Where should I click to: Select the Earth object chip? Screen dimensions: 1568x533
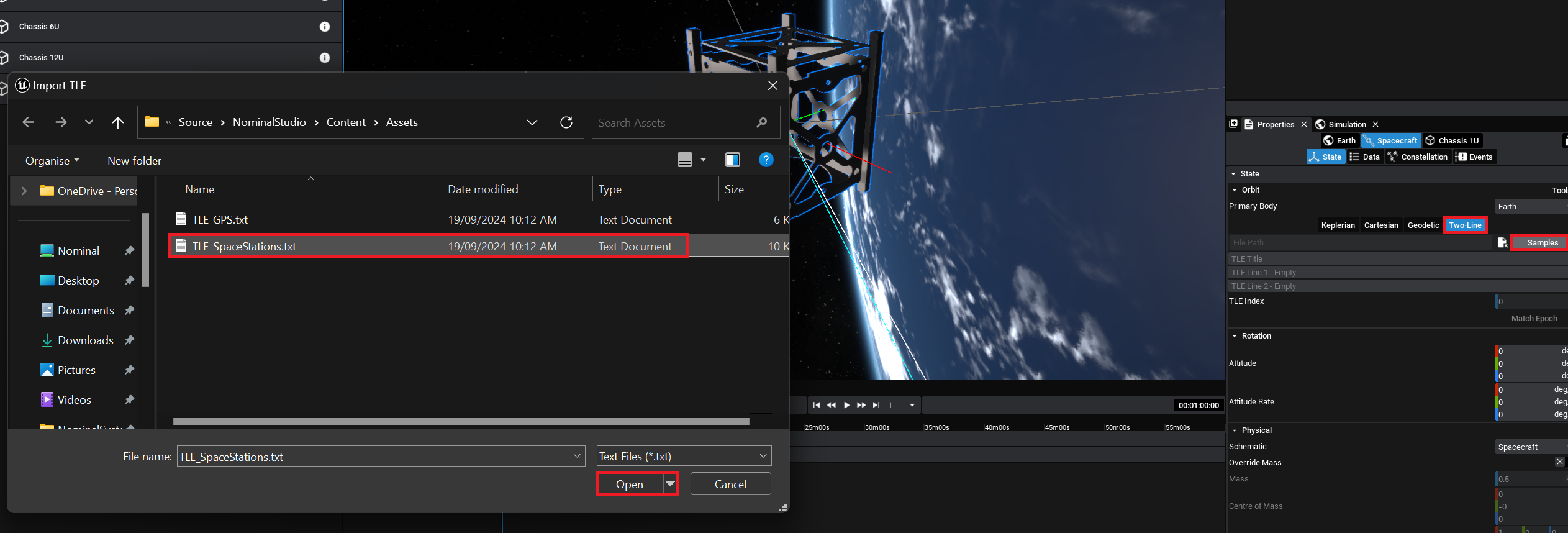click(x=1339, y=140)
